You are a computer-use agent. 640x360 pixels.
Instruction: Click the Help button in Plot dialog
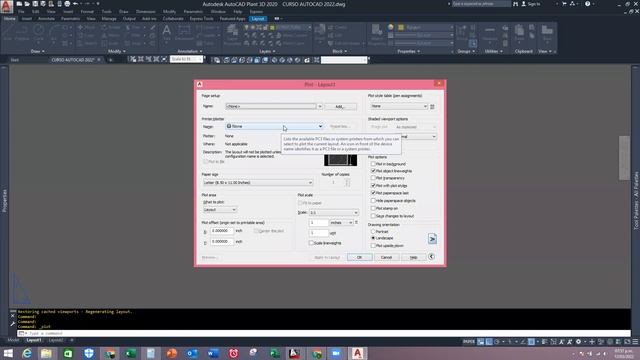point(413,257)
